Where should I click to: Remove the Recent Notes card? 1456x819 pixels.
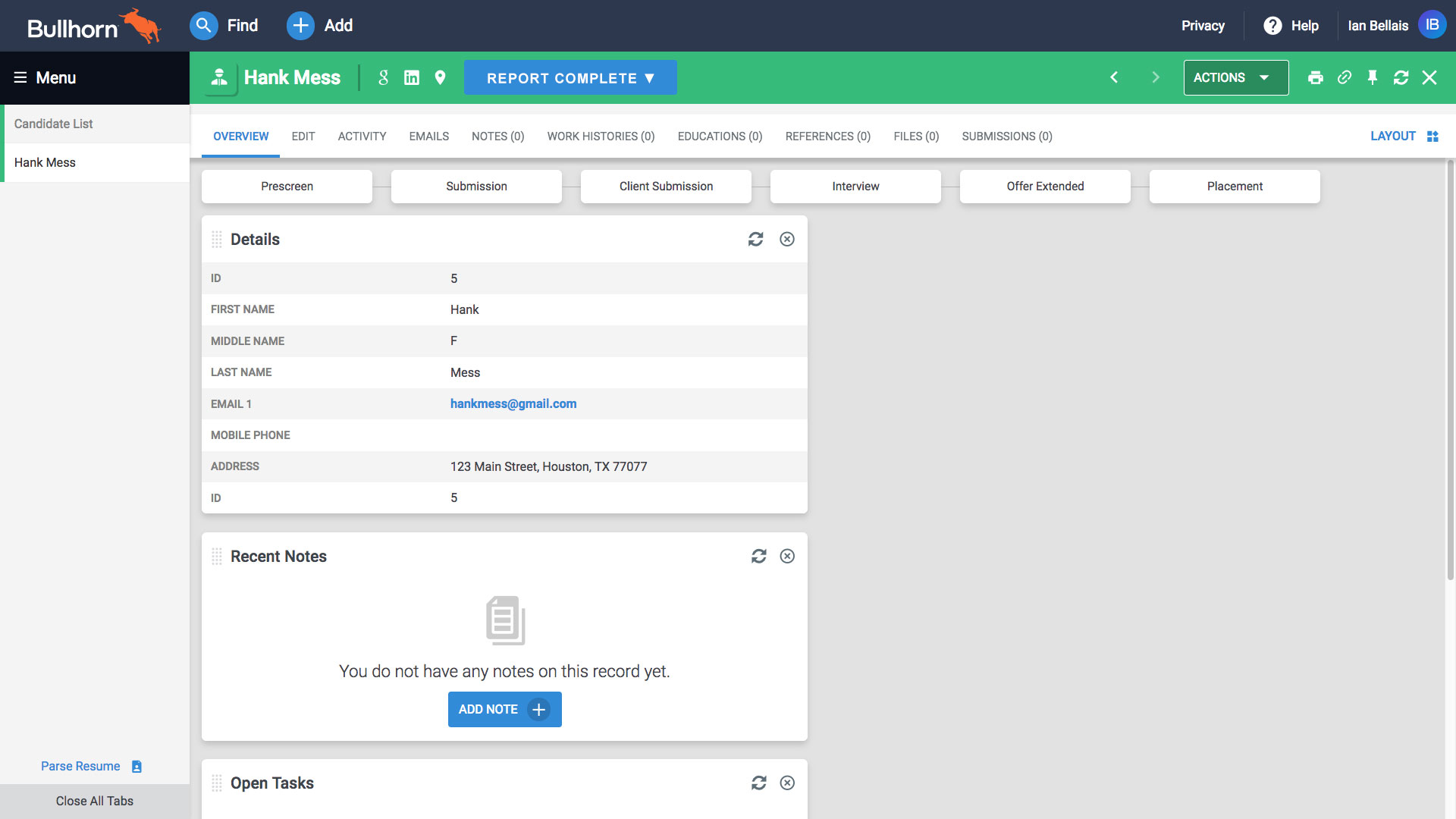(x=787, y=557)
